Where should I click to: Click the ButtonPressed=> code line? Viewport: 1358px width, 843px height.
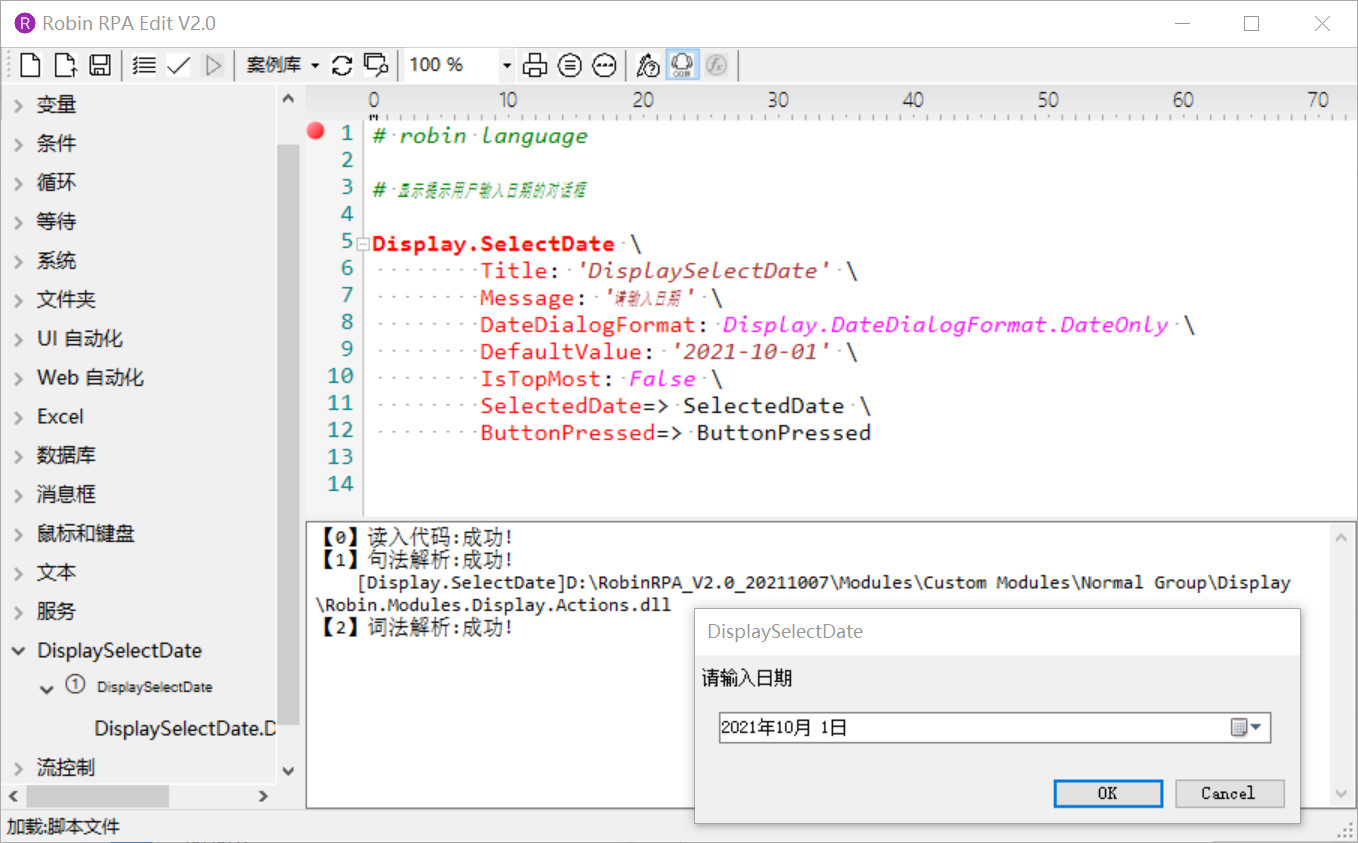tap(675, 433)
